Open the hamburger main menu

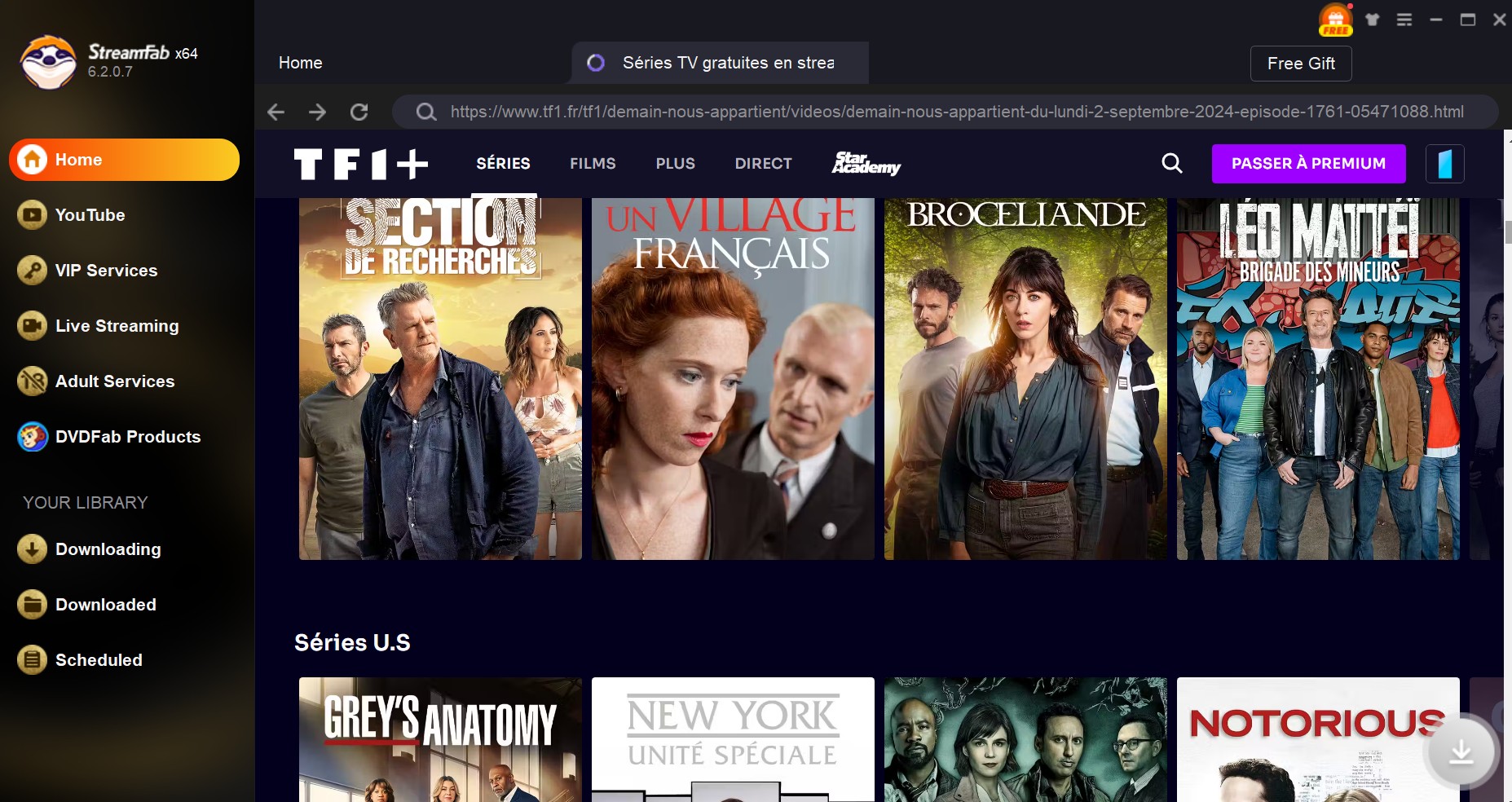pyautogui.click(x=1404, y=20)
